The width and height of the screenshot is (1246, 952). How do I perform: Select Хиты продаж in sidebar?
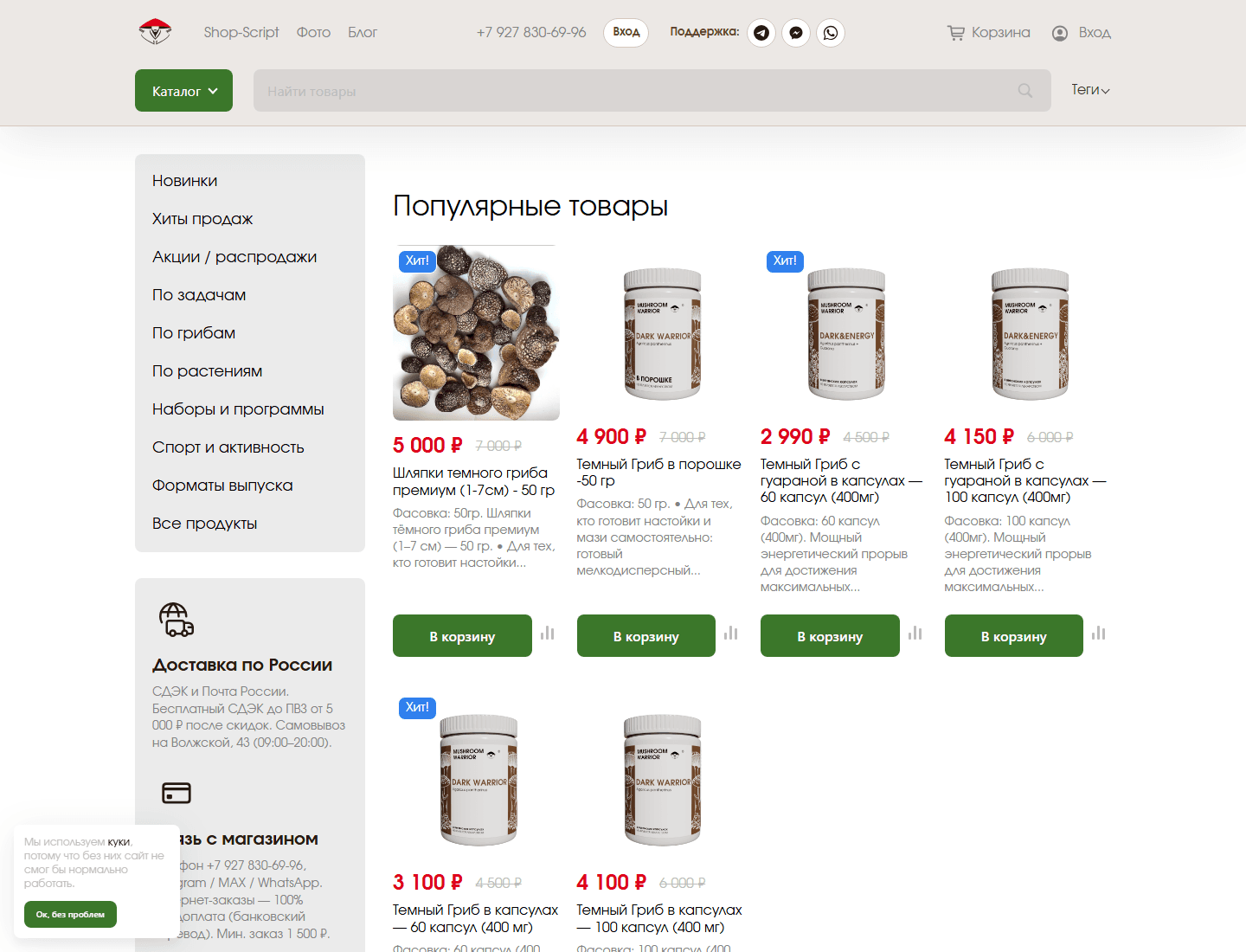[202, 219]
